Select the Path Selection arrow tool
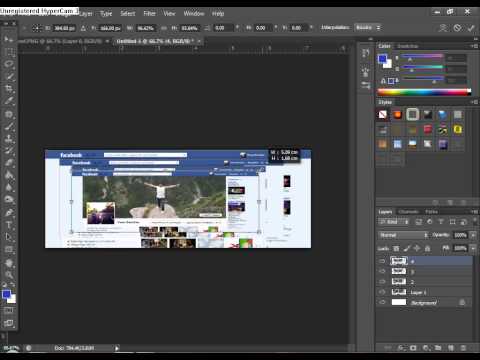 pos(9,237)
